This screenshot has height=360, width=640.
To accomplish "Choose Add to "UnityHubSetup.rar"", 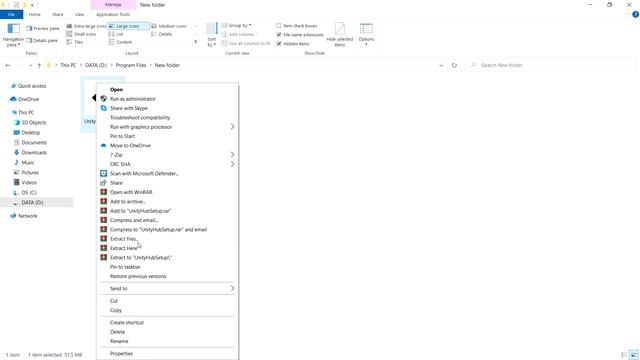I will point(167,211).
